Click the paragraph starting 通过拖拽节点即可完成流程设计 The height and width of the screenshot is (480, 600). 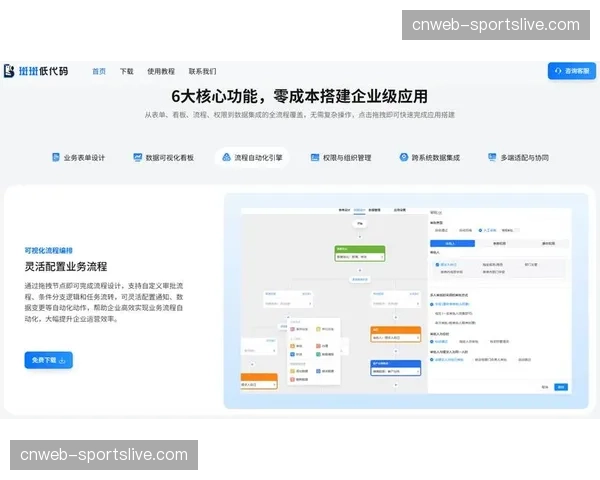pyautogui.click(x=104, y=302)
